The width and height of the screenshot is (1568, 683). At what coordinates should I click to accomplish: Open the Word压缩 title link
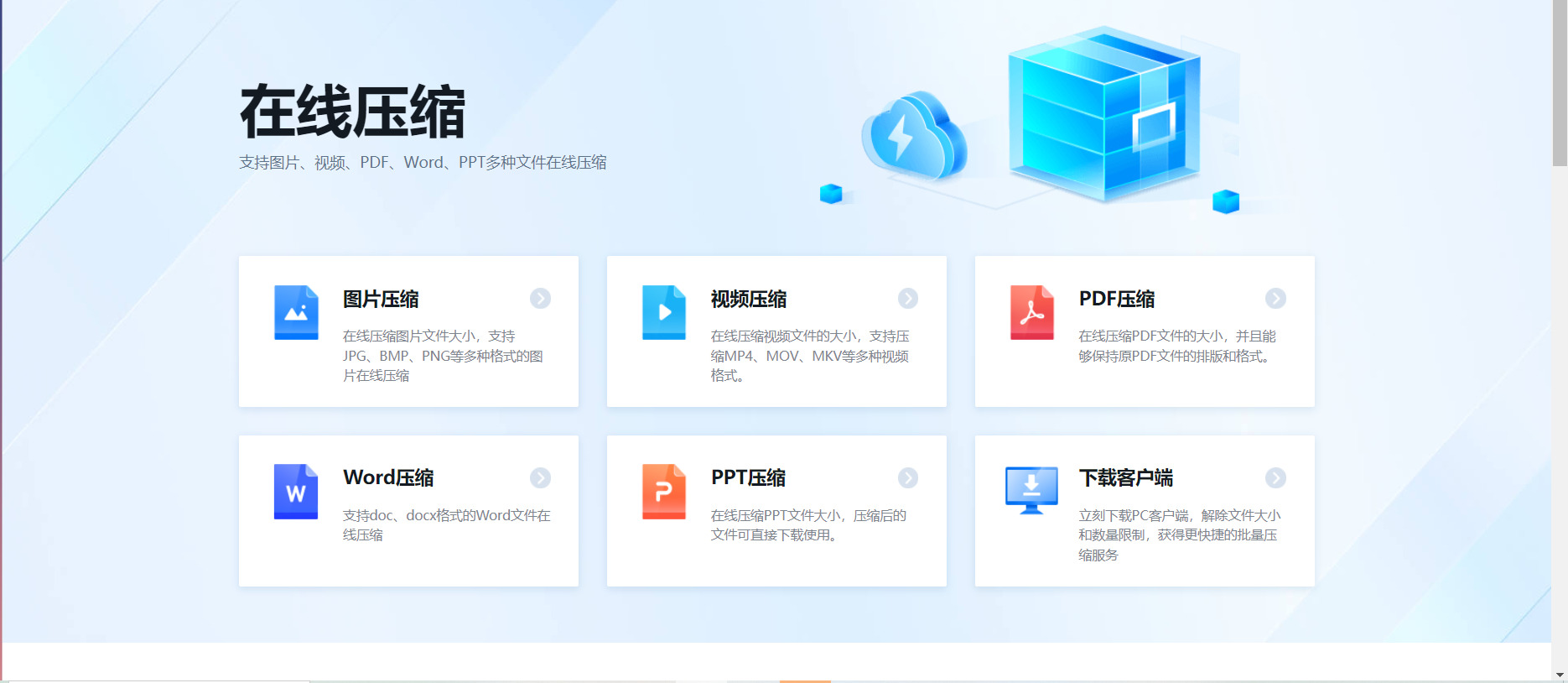[x=388, y=477]
